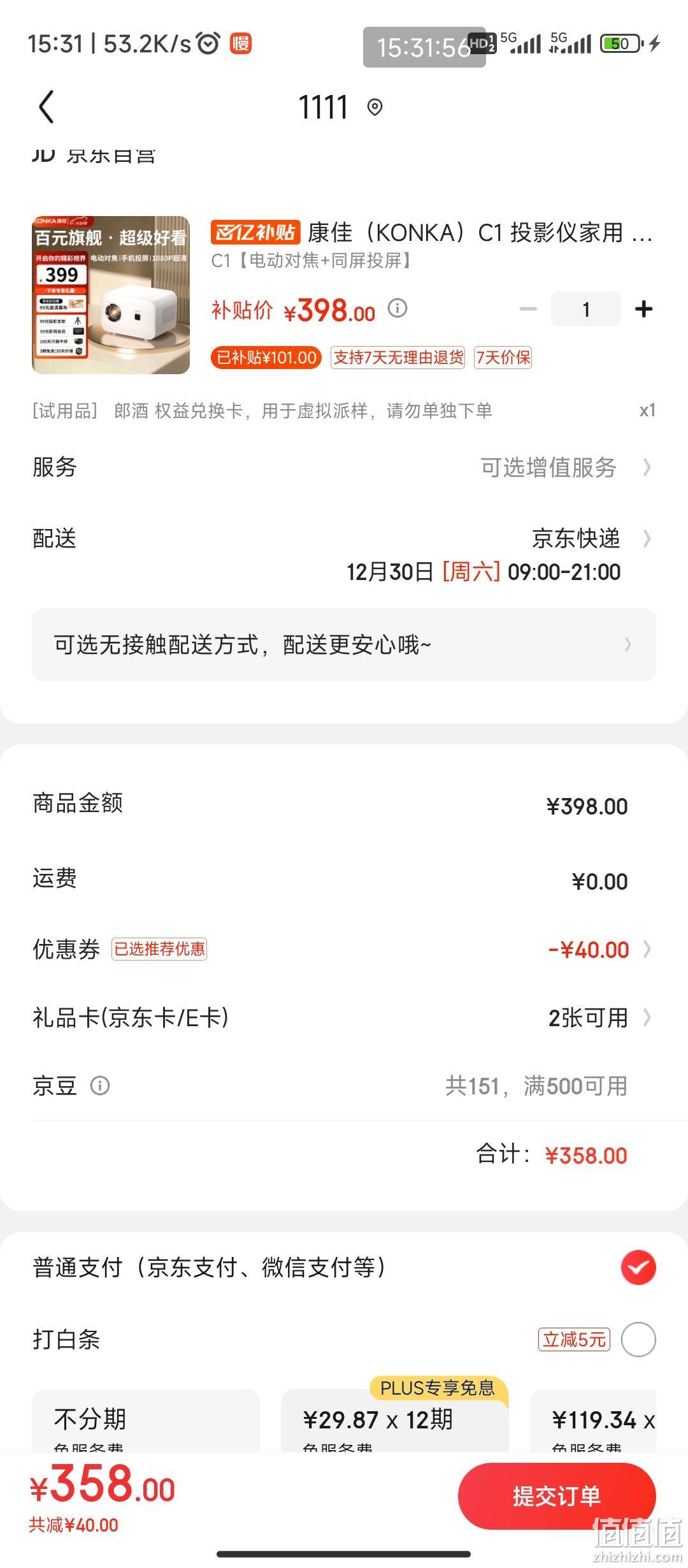Tap the alarm clock status icon
This screenshot has width=688, height=1568.
click(208, 43)
